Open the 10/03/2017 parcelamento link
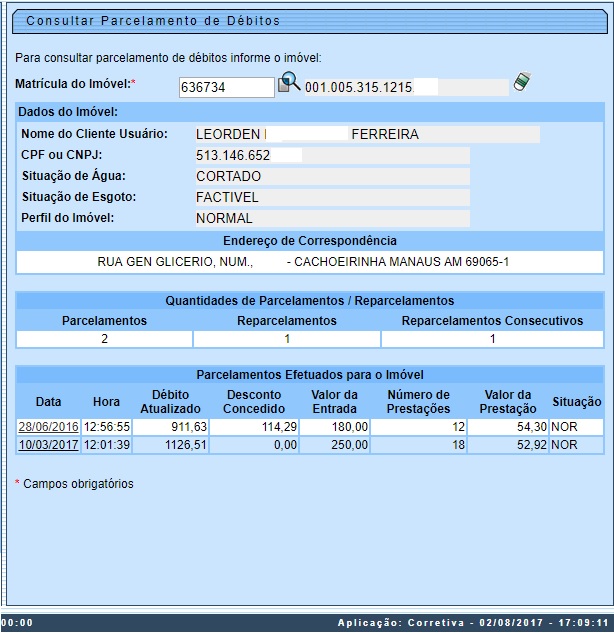The width and height of the screenshot is (614, 633). click(x=46, y=445)
